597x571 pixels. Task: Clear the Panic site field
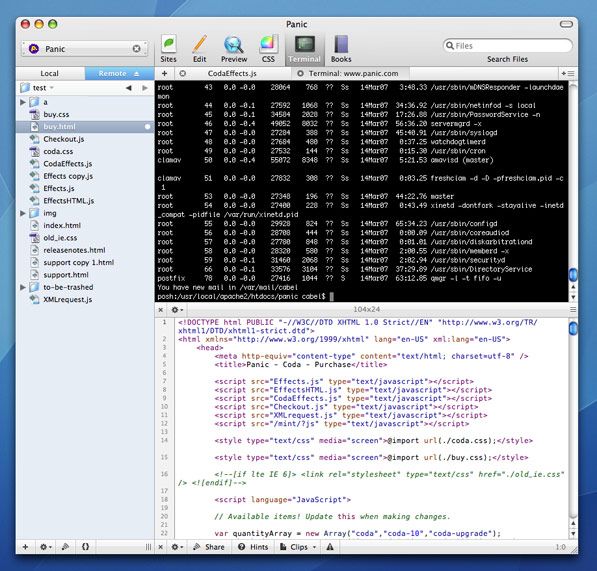136,49
